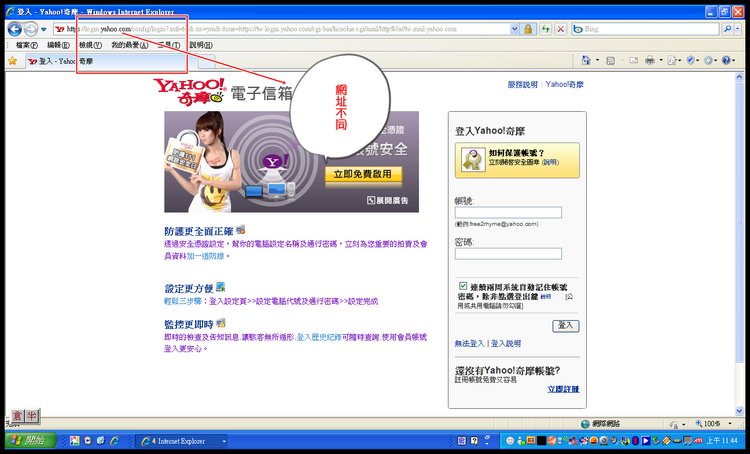The height and width of the screenshot is (454, 750).
Task: Click the page scrollbar down arrow
Action: (x=739, y=411)
